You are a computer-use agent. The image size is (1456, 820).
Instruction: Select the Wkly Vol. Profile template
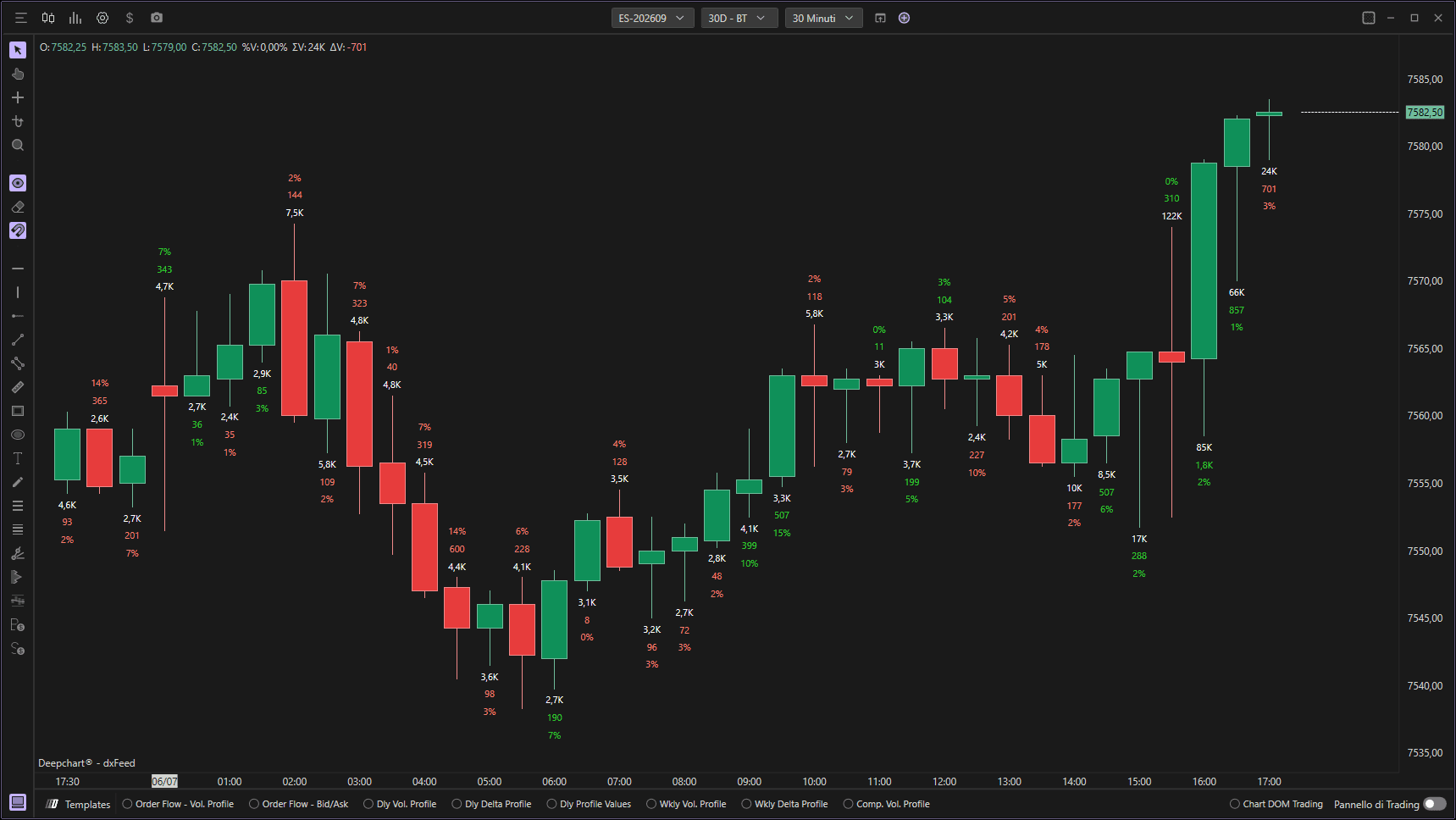coord(687,804)
